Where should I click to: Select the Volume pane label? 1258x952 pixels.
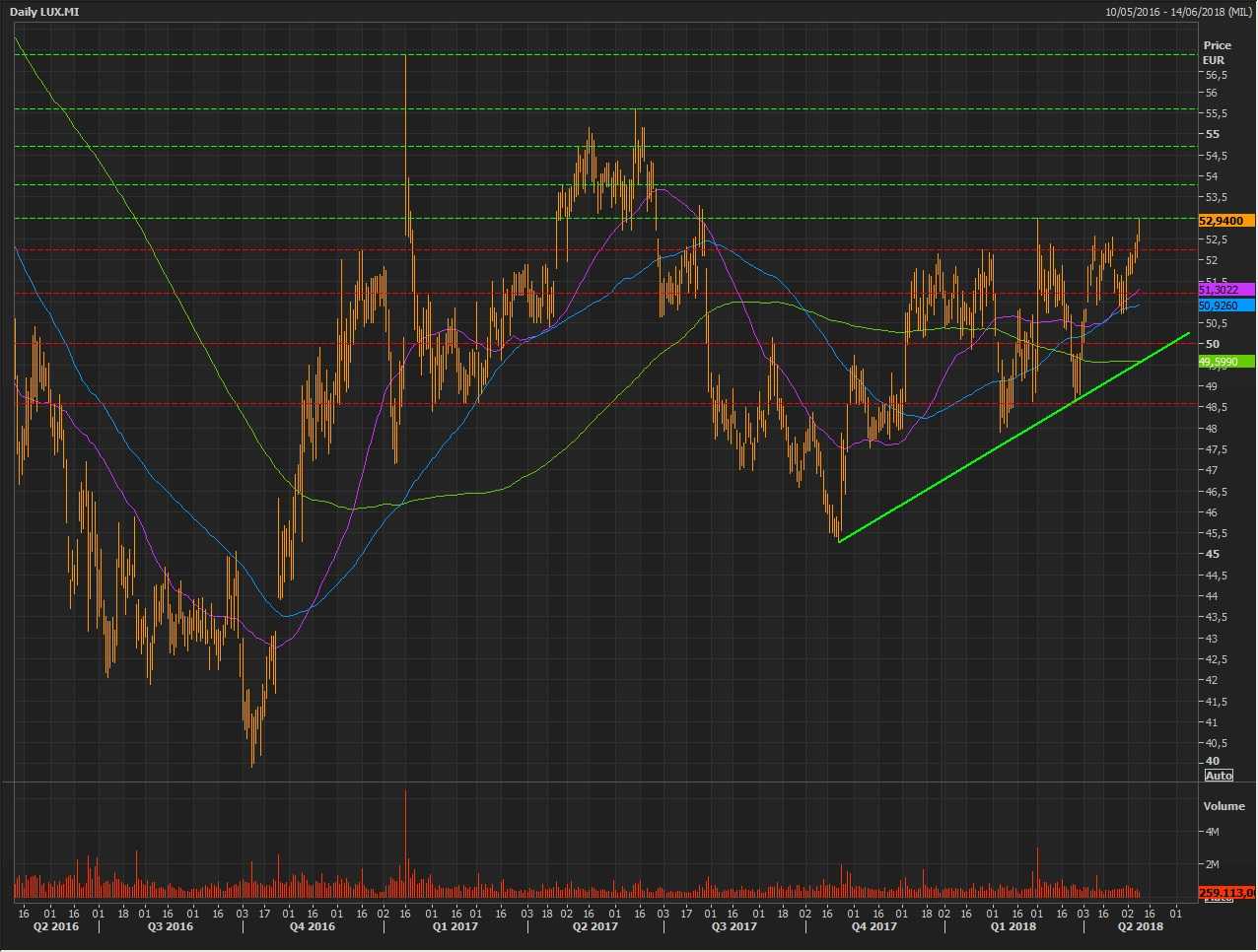1223,806
